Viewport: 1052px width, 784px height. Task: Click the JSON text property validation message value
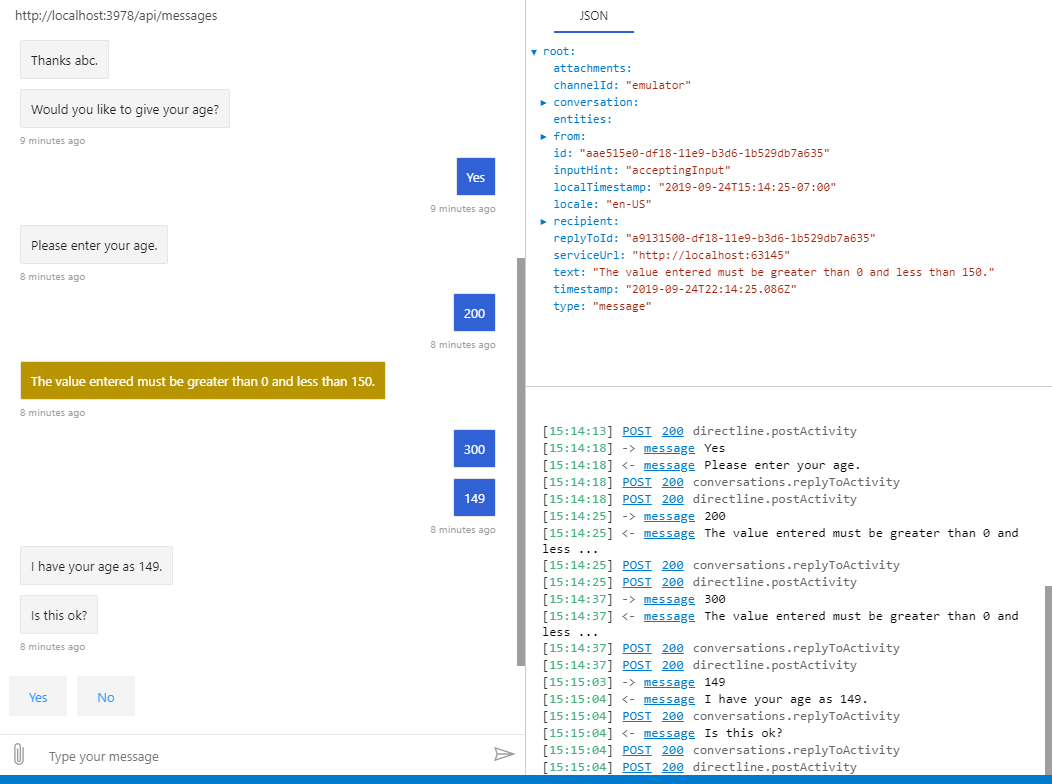(x=794, y=272)
